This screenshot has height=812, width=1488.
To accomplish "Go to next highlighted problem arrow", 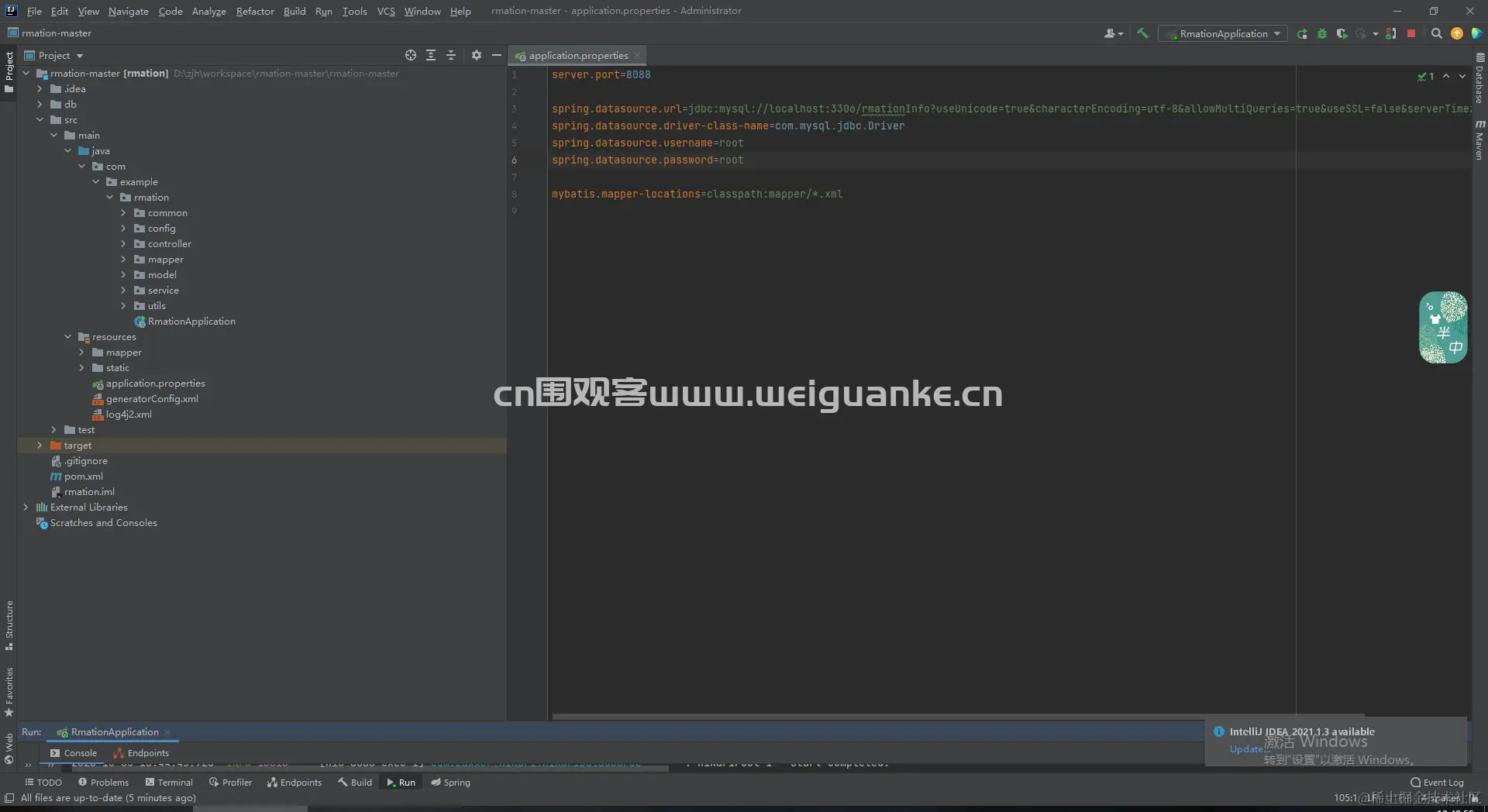I will 1462,76.
